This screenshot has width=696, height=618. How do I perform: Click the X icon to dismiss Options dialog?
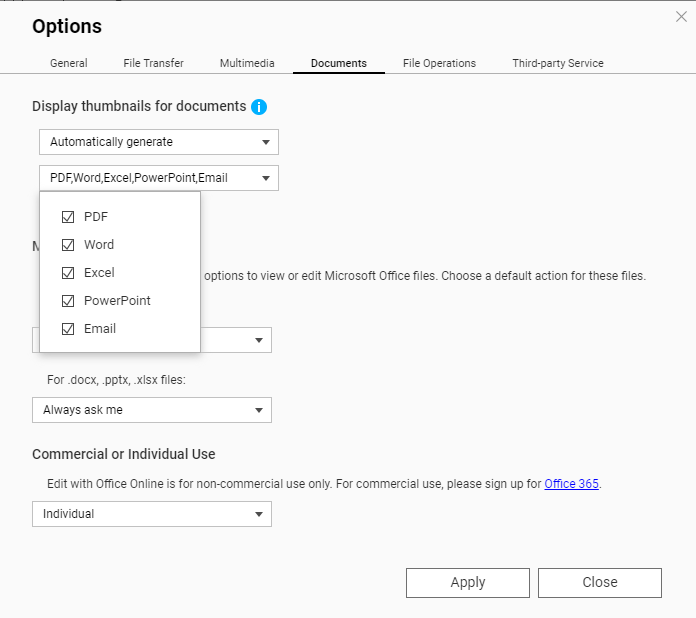681,16
